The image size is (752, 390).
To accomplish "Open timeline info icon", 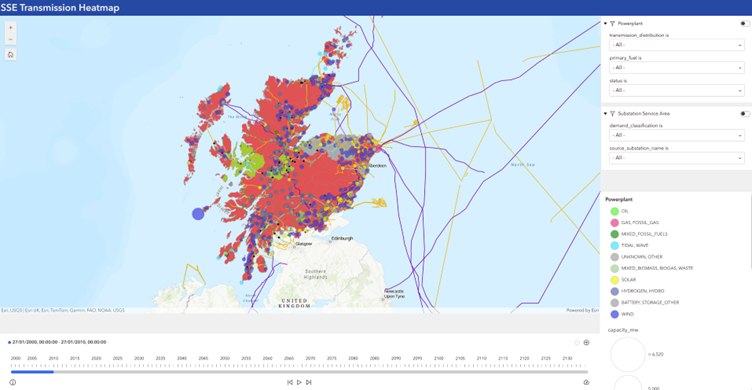I will click(x=12, y=382).
